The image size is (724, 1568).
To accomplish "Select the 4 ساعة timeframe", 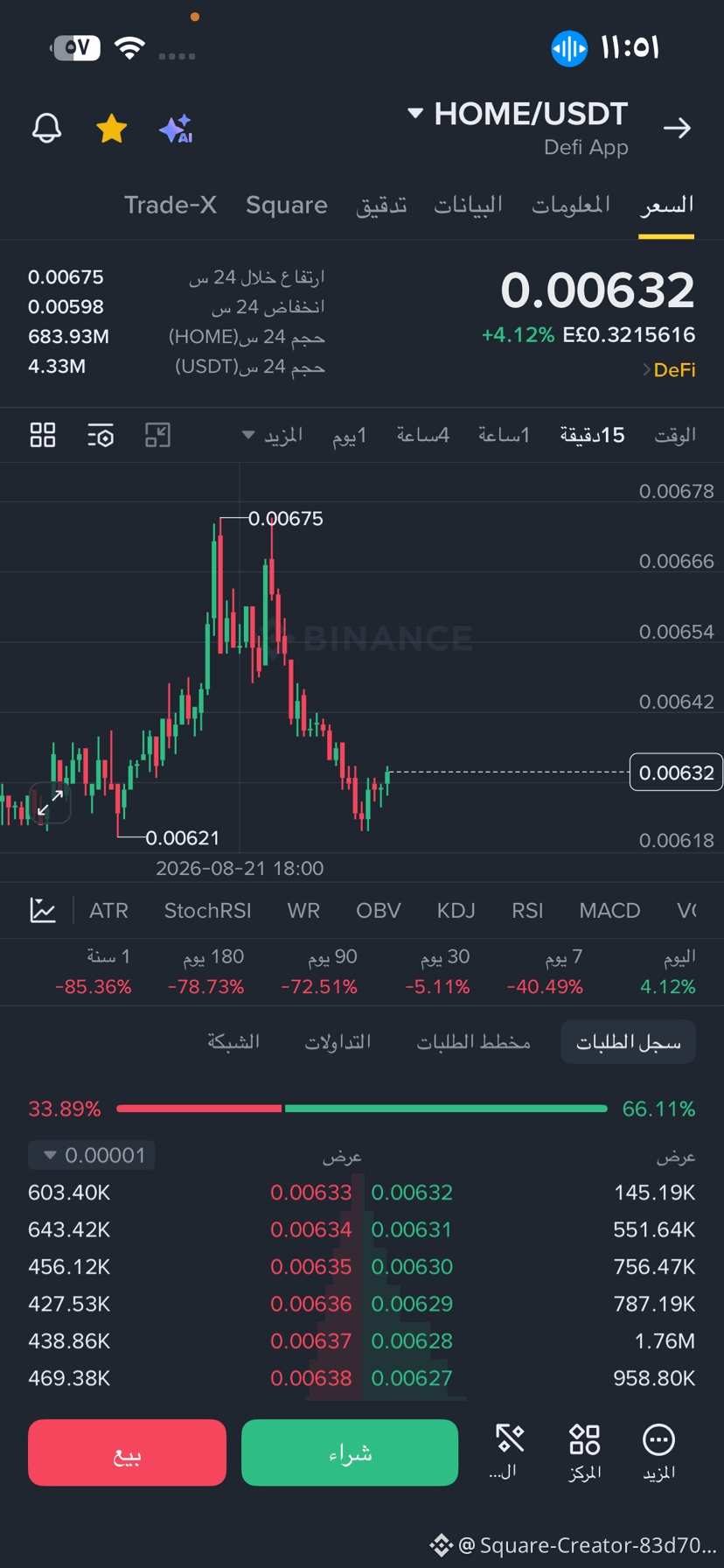I will pyautogui.click(x=423, y=435).
